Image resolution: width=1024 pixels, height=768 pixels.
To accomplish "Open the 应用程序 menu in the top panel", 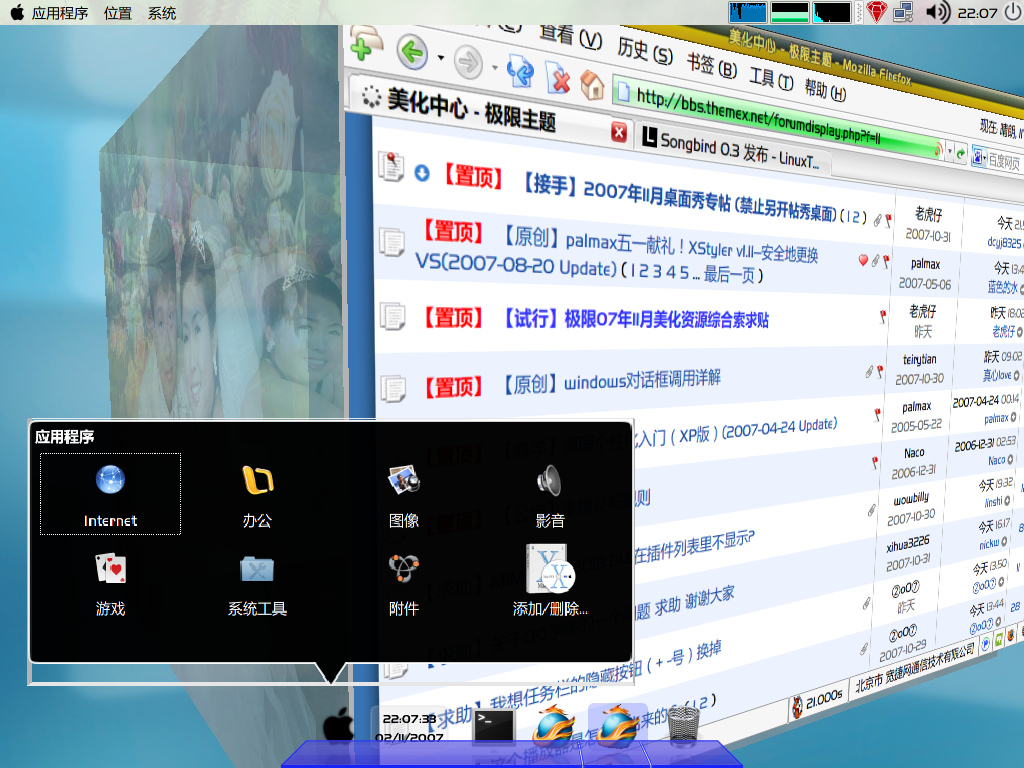I will click(x=60, y=13).
